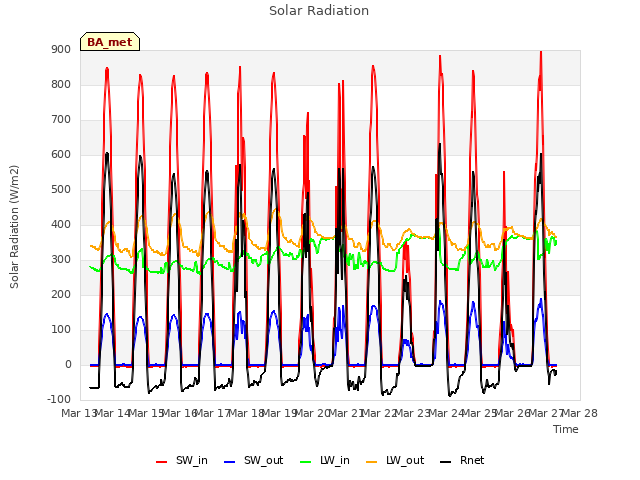Click the Rnet legend label
This screenshot has width=640, height=480.
tap(472, 460)
